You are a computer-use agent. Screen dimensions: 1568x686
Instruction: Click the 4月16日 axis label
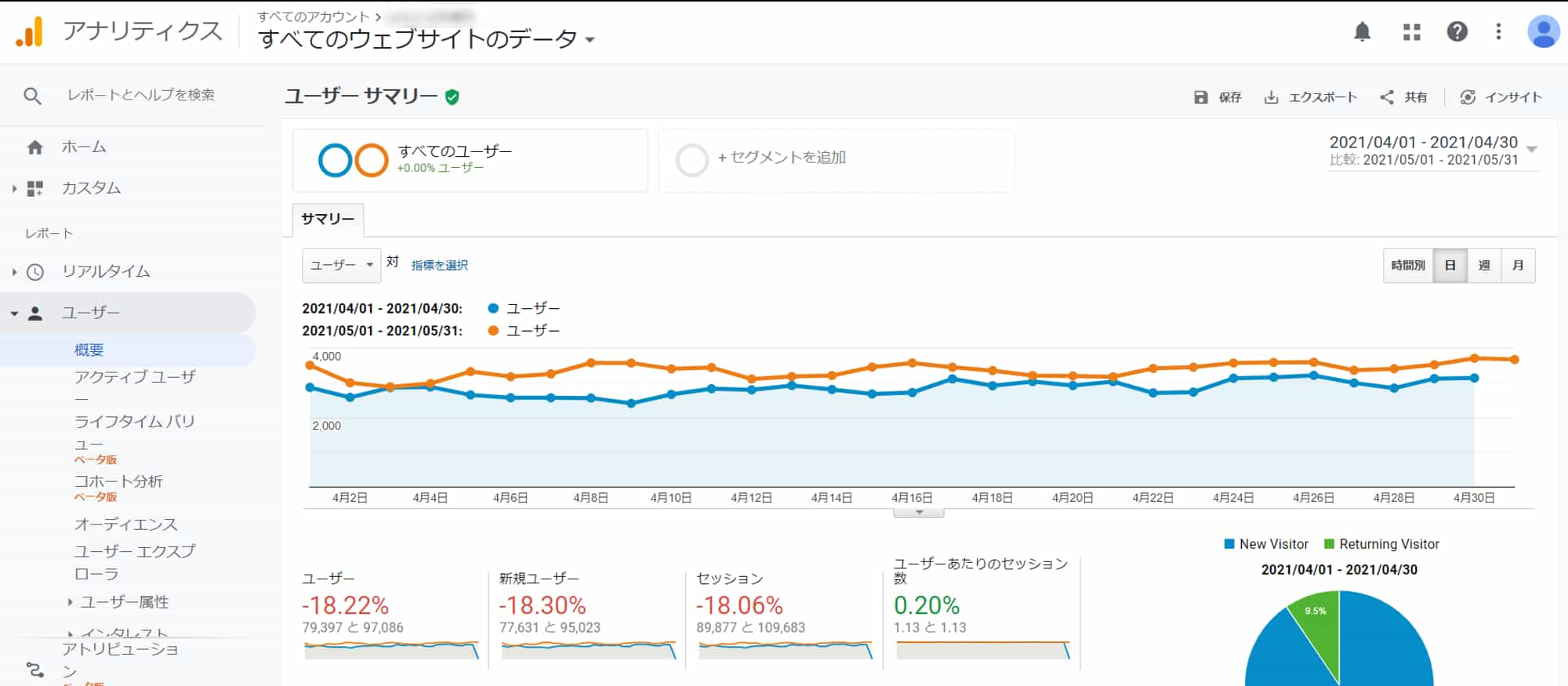912,498
